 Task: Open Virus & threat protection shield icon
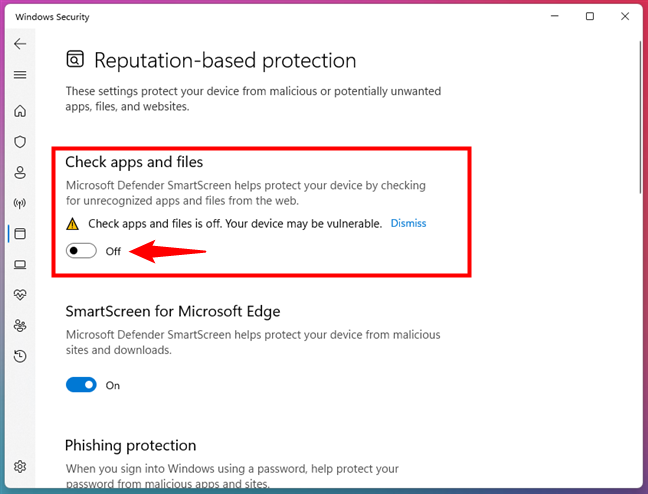[20, 142]
